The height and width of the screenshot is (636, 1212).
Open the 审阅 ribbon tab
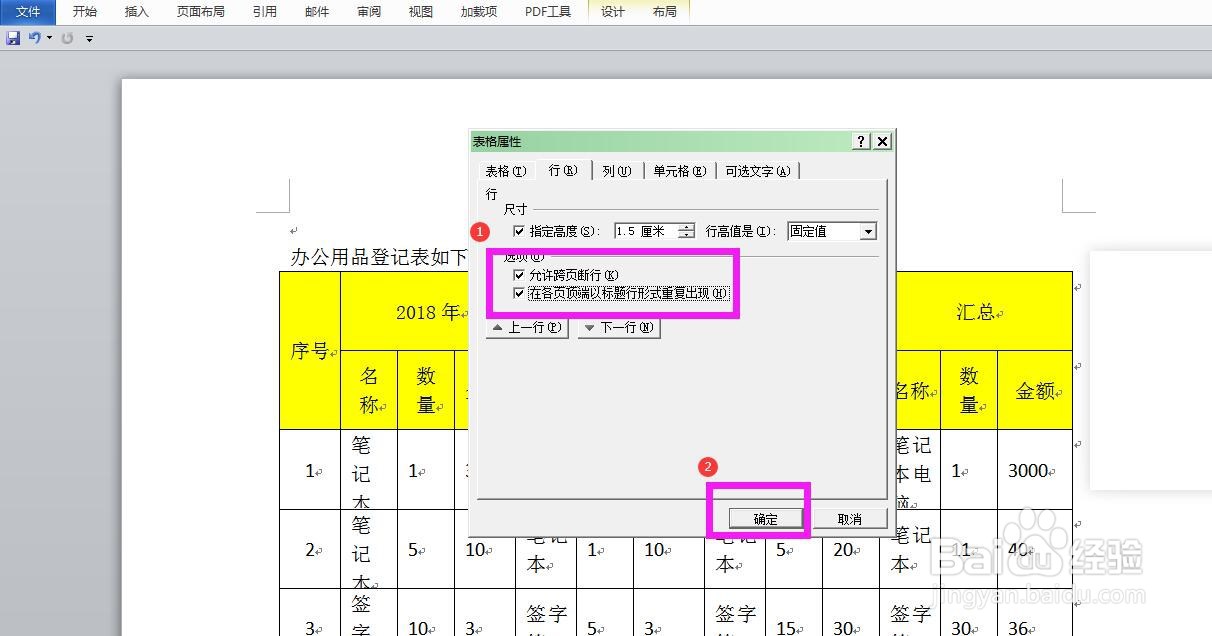coord(368,11)
